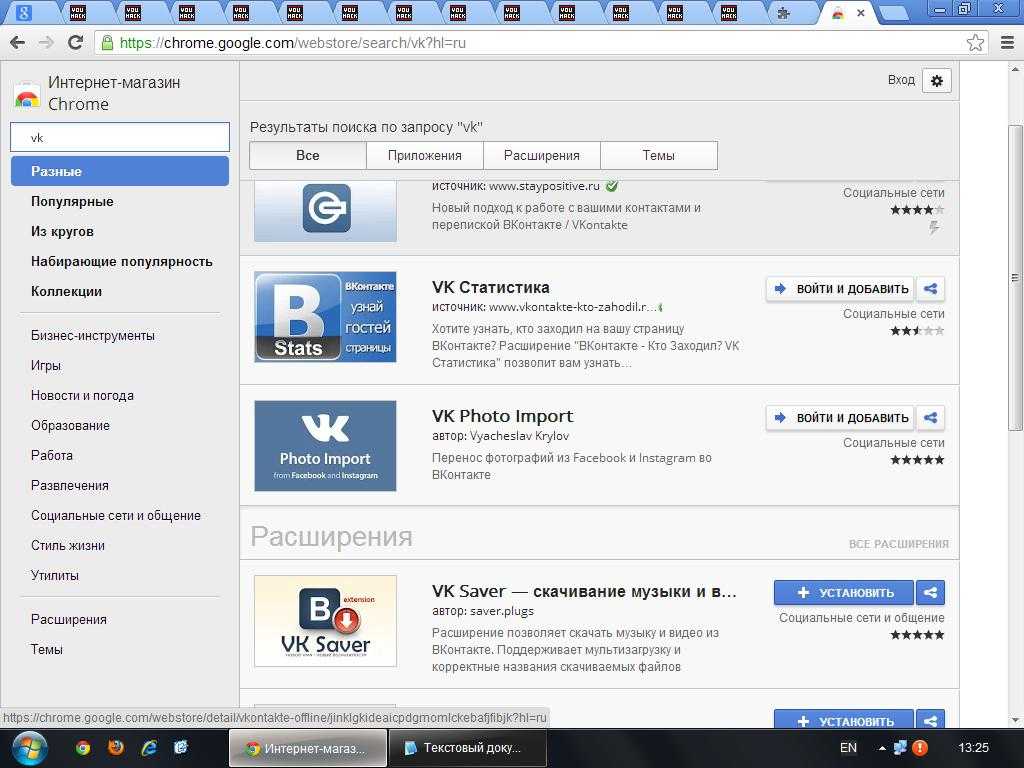This screenshot has width=1024, height=768.
Task: Share VK Статистика via share icon
Action: click(931, 289)
